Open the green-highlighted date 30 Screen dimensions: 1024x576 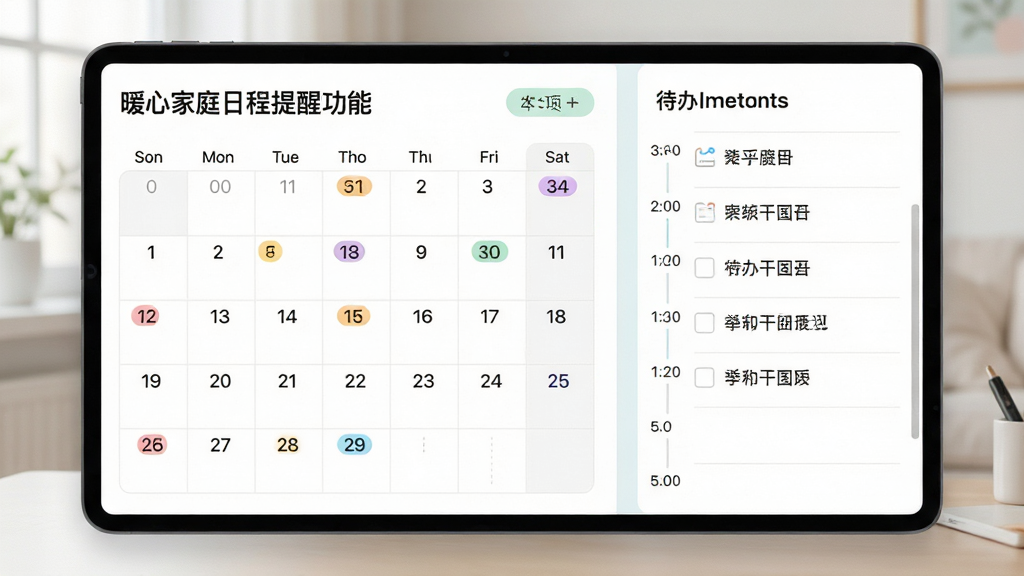(x=489, y=252)
